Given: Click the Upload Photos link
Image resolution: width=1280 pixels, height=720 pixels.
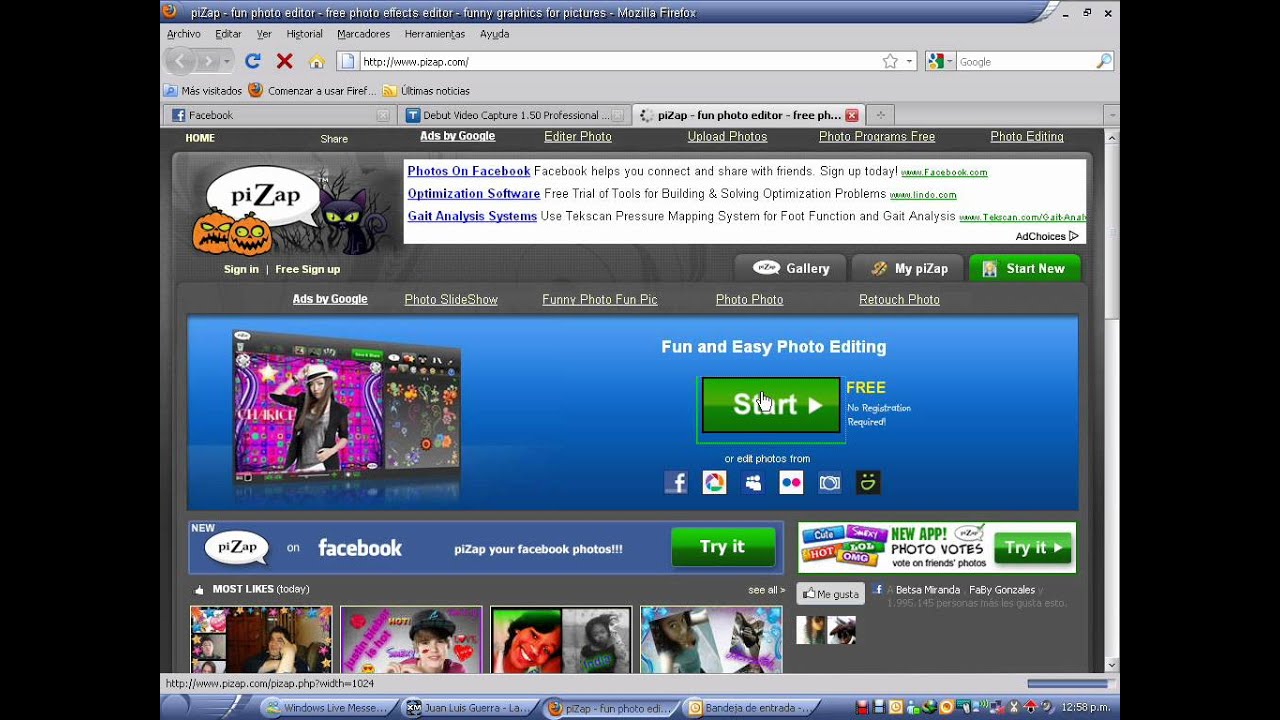Looking at the screenshot, I should click(x=727, y=137).
